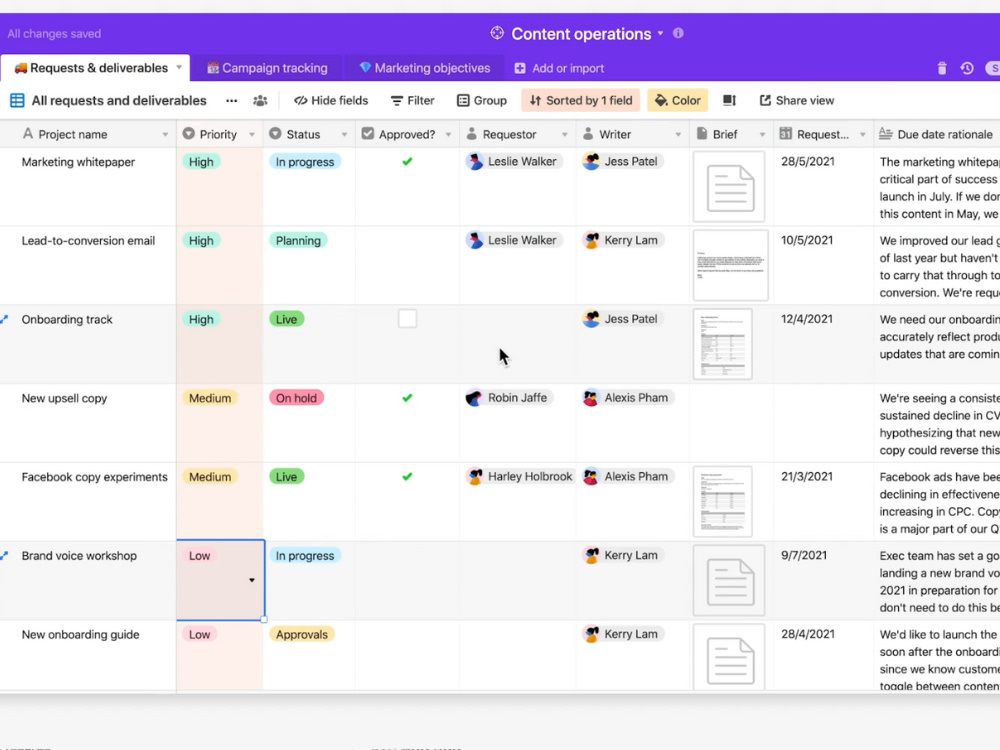Open the view options three-dots menu
Image resolution: width=1000 pixels, height=750 pixels.
pos(232,101)
